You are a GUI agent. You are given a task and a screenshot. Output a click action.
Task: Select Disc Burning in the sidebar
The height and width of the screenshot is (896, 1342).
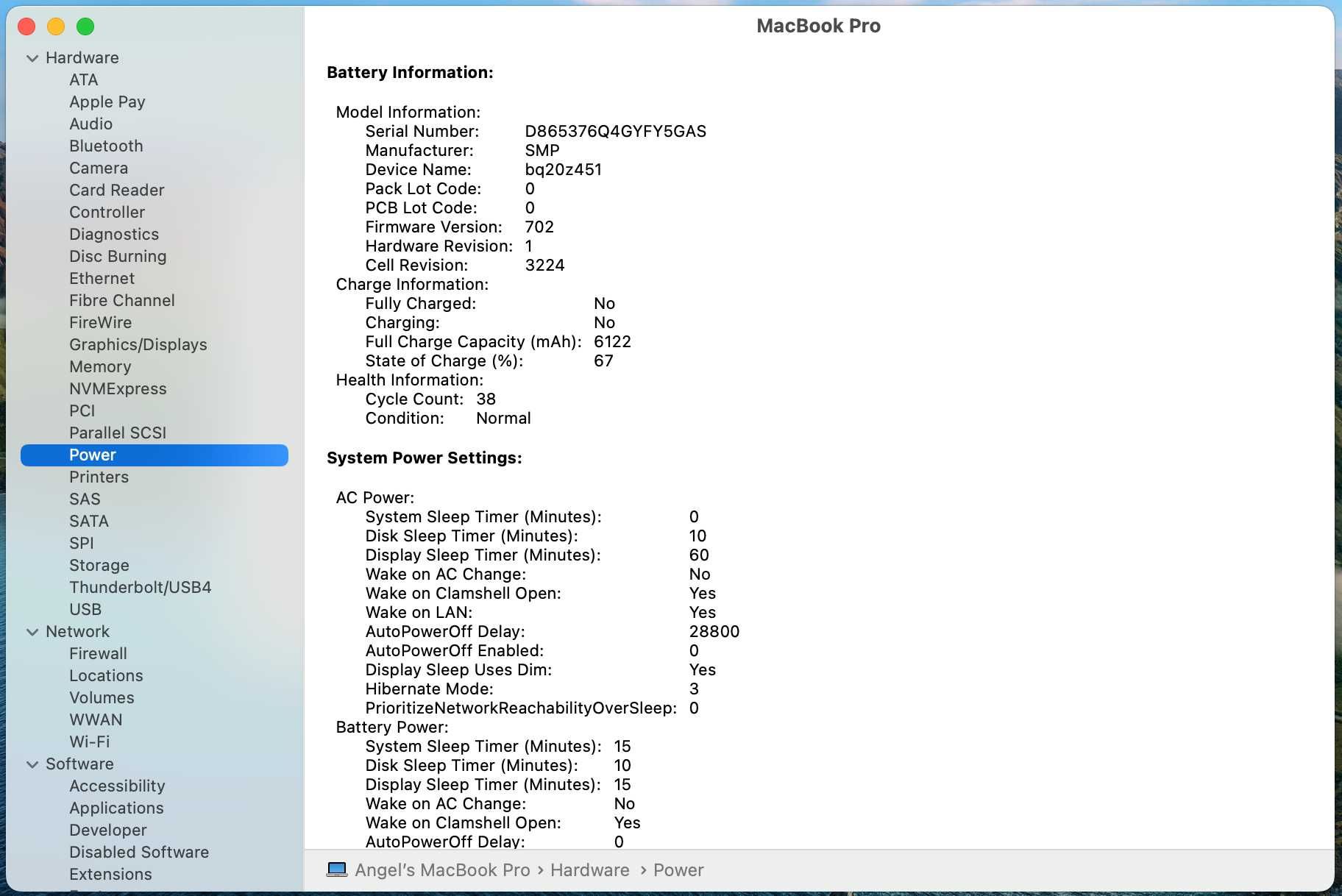[118, 256]
